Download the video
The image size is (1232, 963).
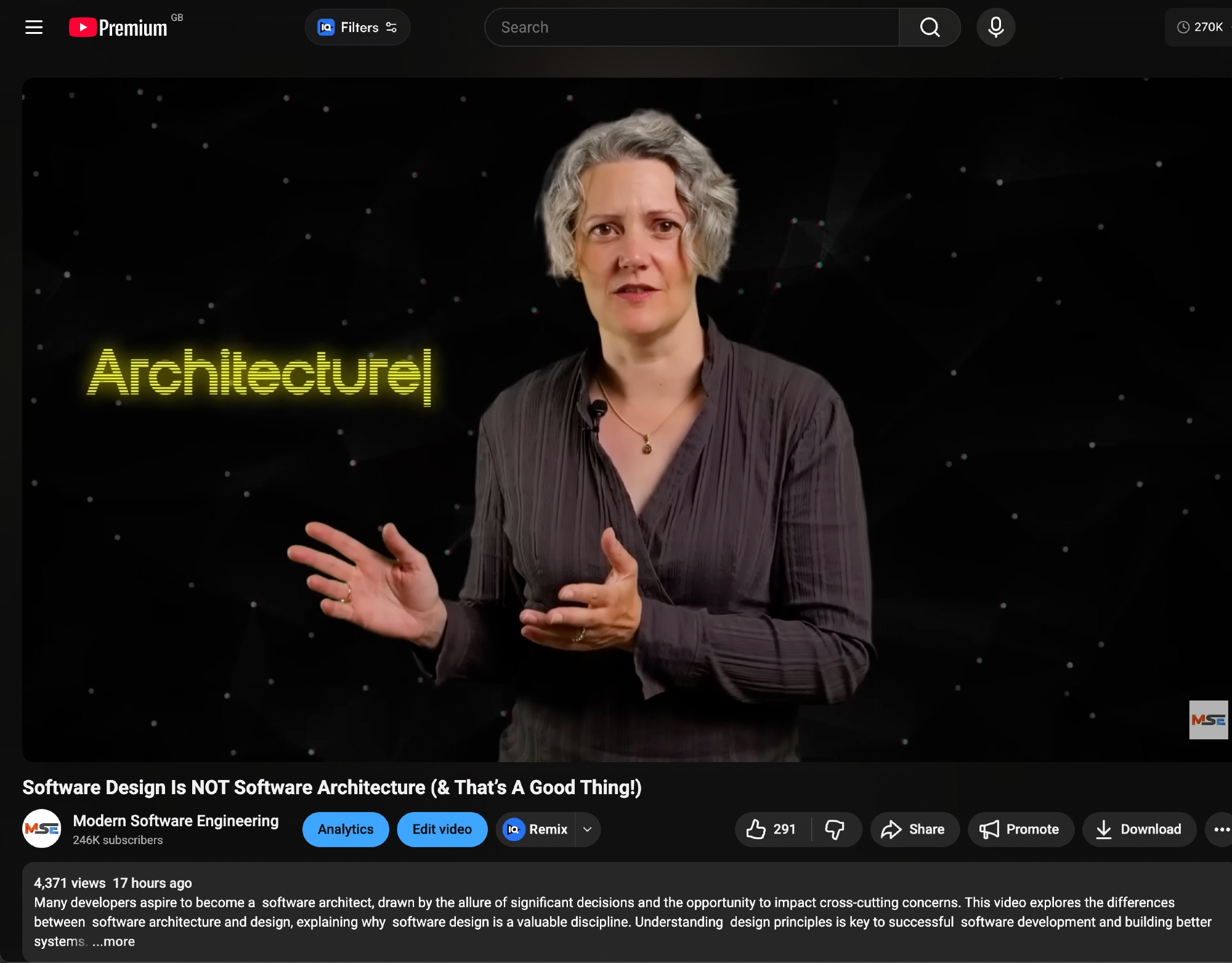click(1139, 829)
